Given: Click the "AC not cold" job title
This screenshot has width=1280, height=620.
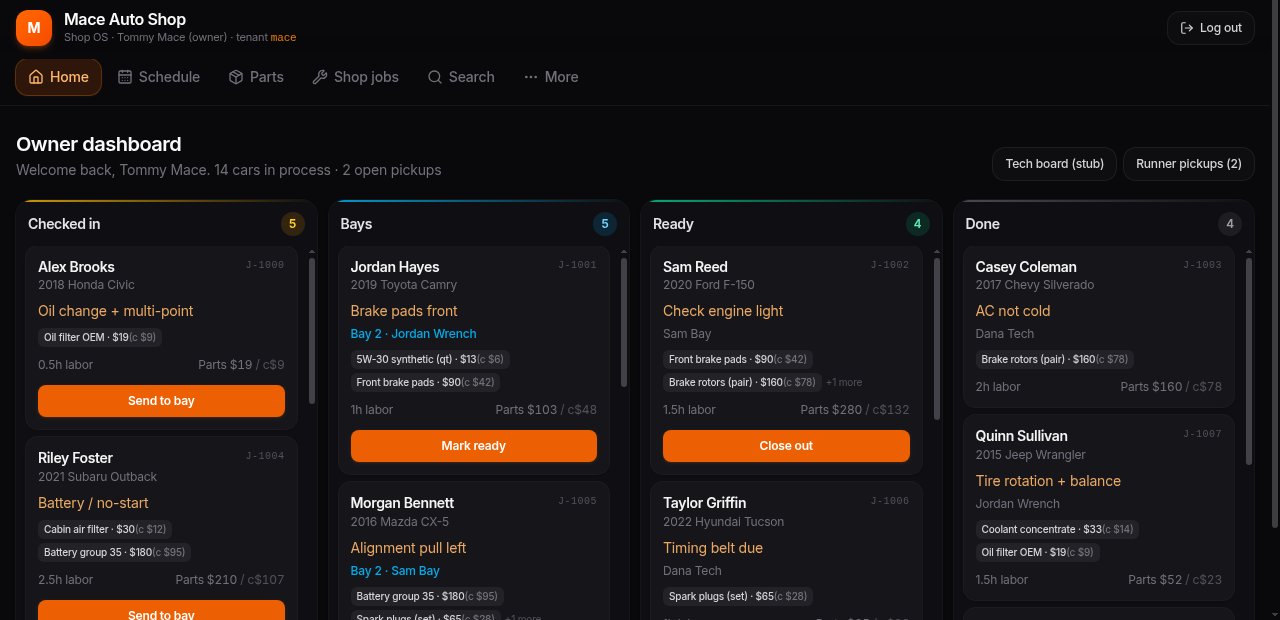Looking at the screenshot, I should coord(1013,311).
